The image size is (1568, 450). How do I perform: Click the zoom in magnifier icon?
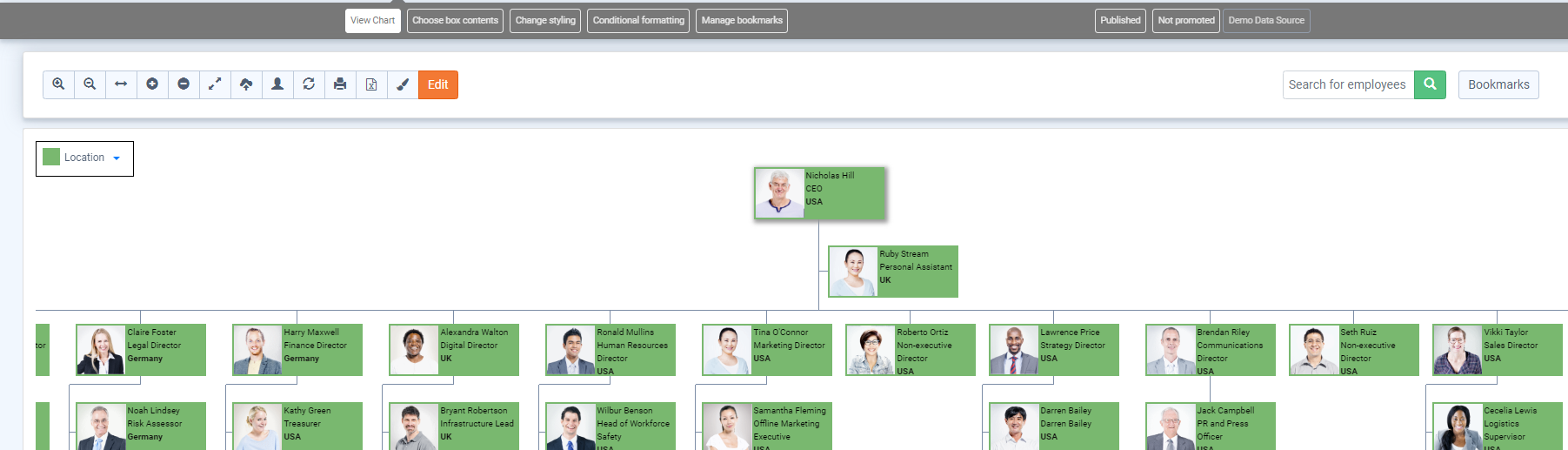58,84
